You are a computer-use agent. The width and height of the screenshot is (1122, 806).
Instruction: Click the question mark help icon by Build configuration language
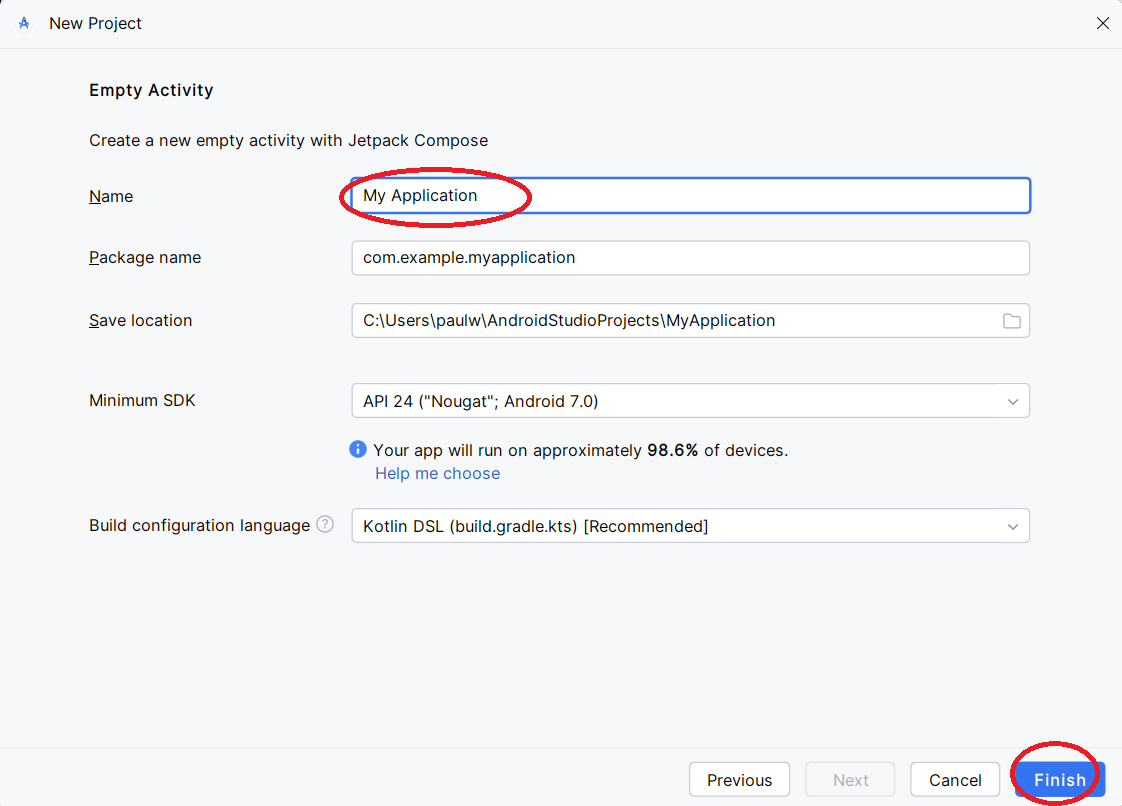[325, 525]
